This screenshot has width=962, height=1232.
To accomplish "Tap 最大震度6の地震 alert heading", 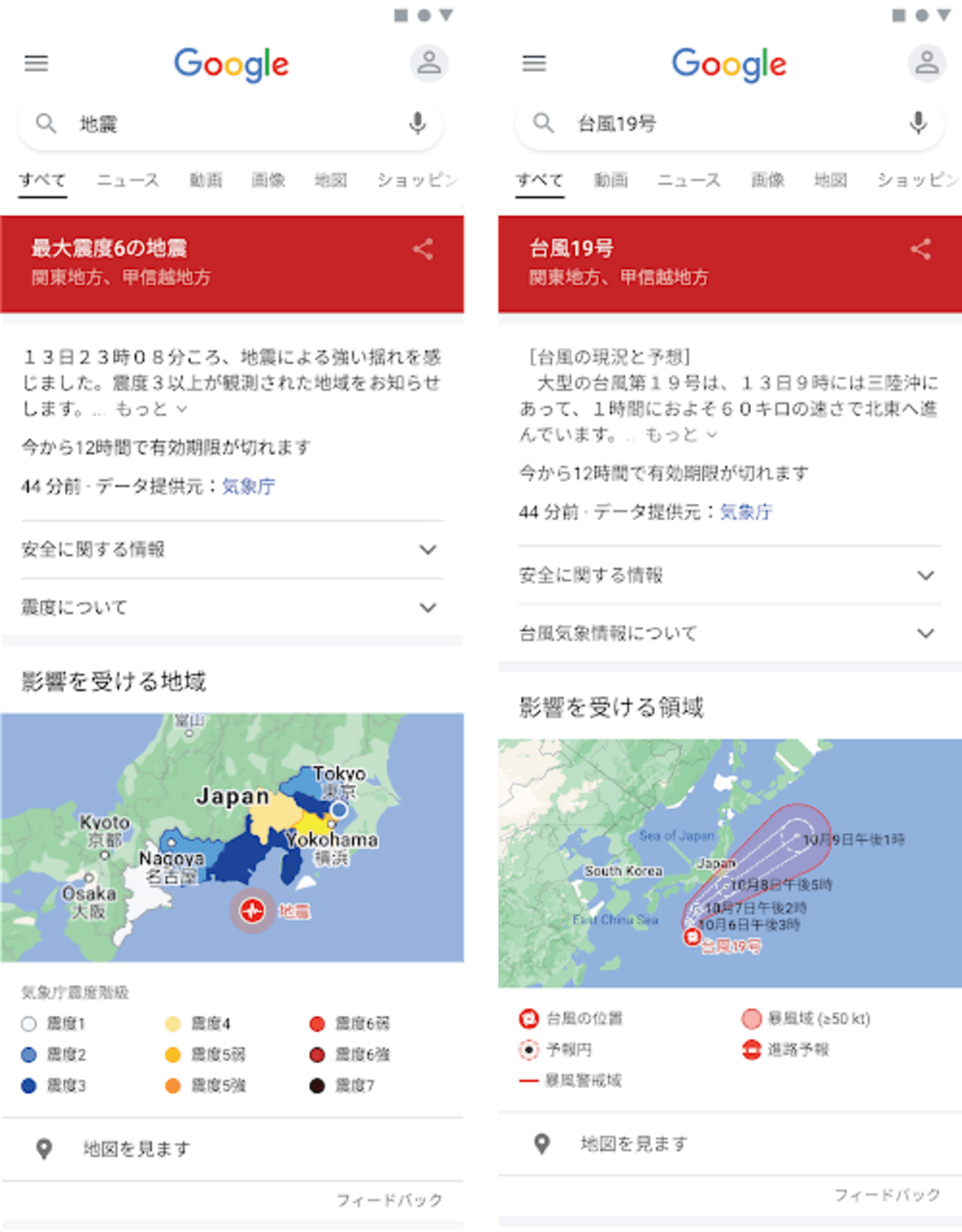I will click(x=109, y=248).
